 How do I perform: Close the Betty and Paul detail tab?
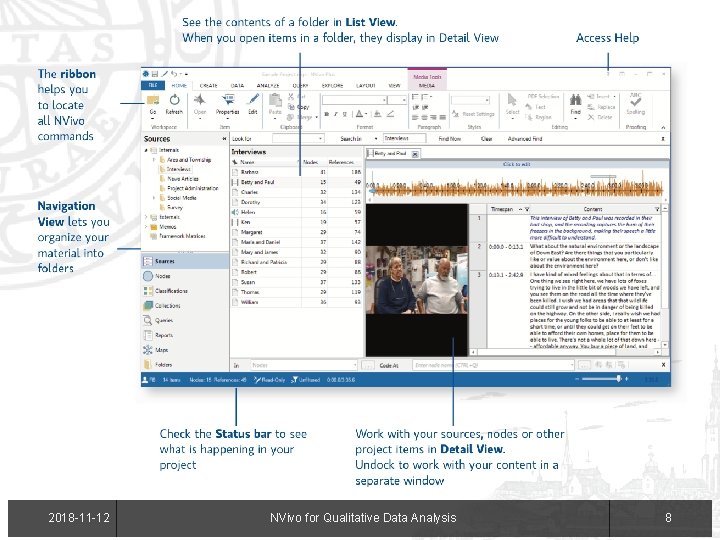tap(415, 154)
